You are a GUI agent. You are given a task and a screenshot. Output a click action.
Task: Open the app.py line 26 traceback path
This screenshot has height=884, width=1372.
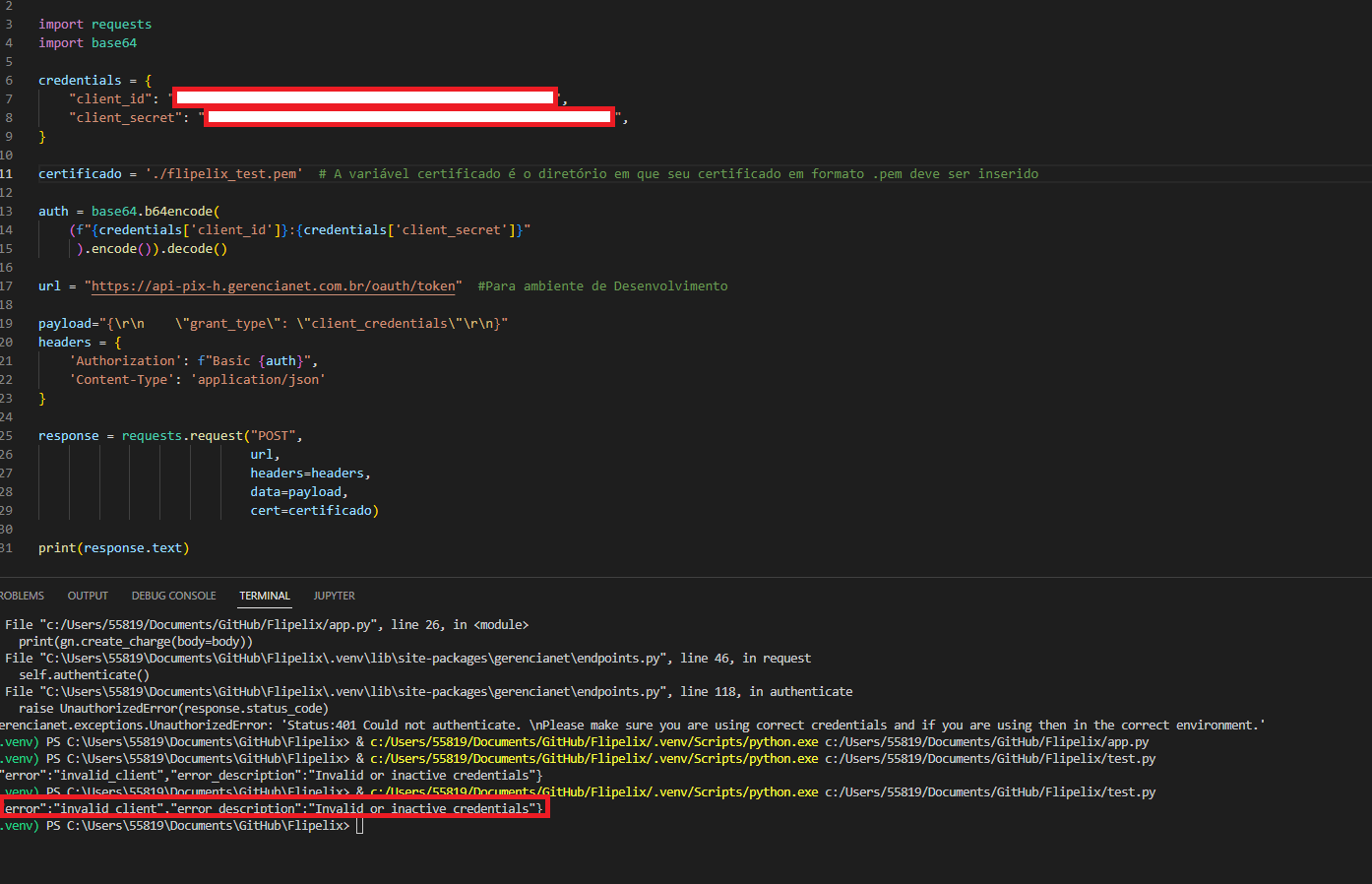tap(267, 625)
